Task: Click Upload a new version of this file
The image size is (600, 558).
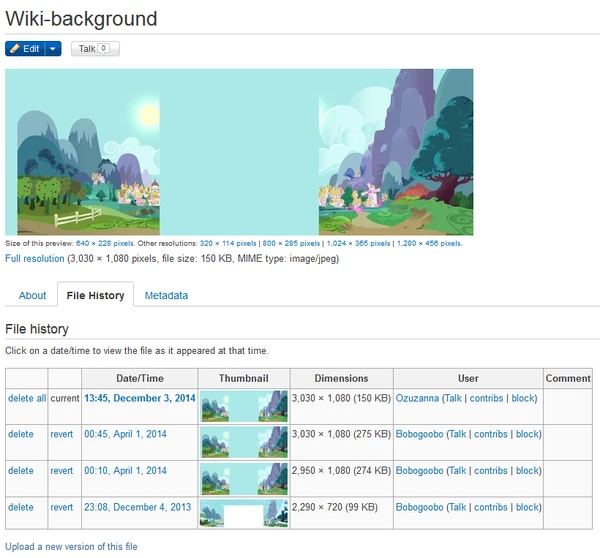Action: 71,547
